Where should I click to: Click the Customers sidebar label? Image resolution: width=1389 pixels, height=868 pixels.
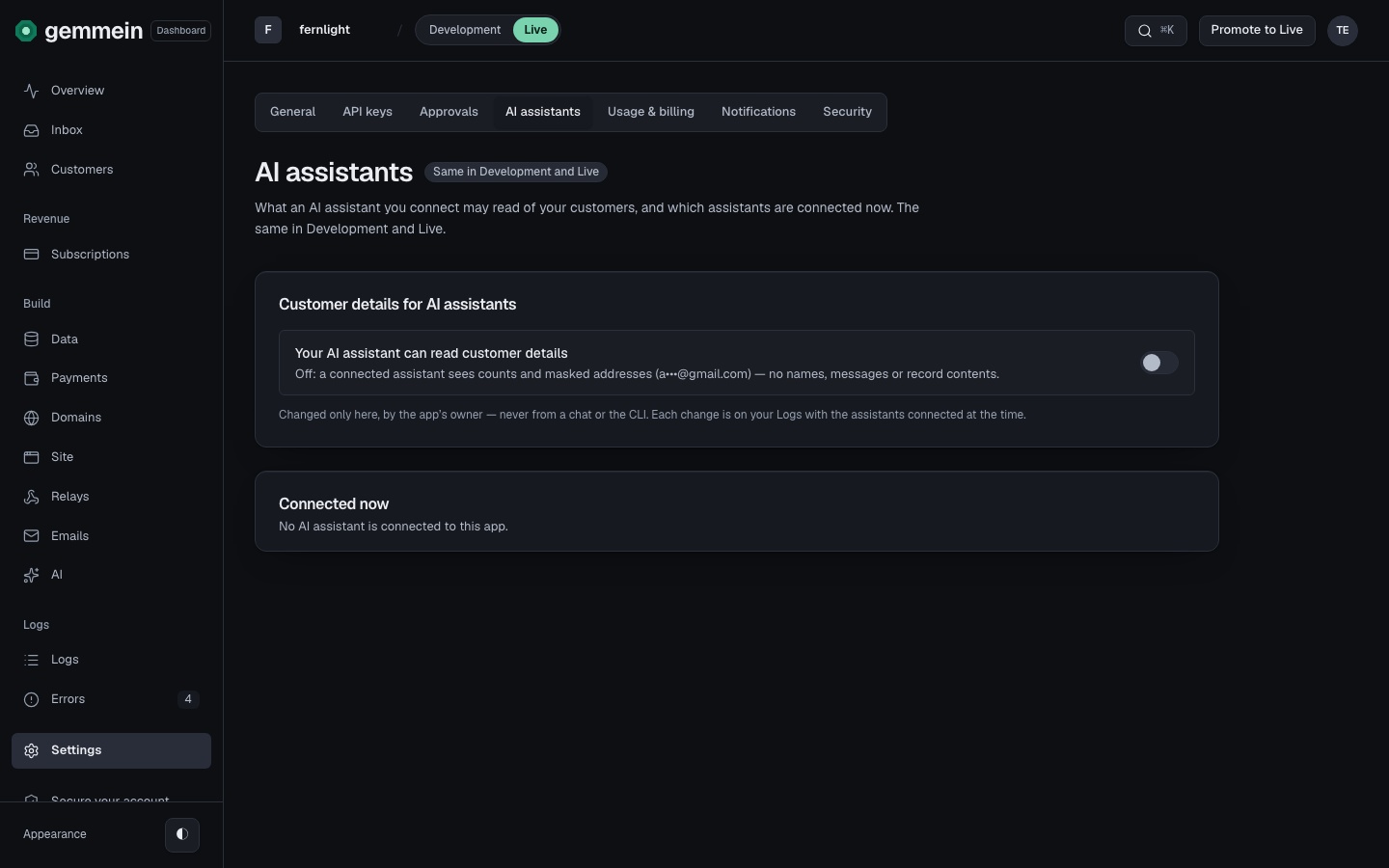pyautogui.click(x=82, y=170)
